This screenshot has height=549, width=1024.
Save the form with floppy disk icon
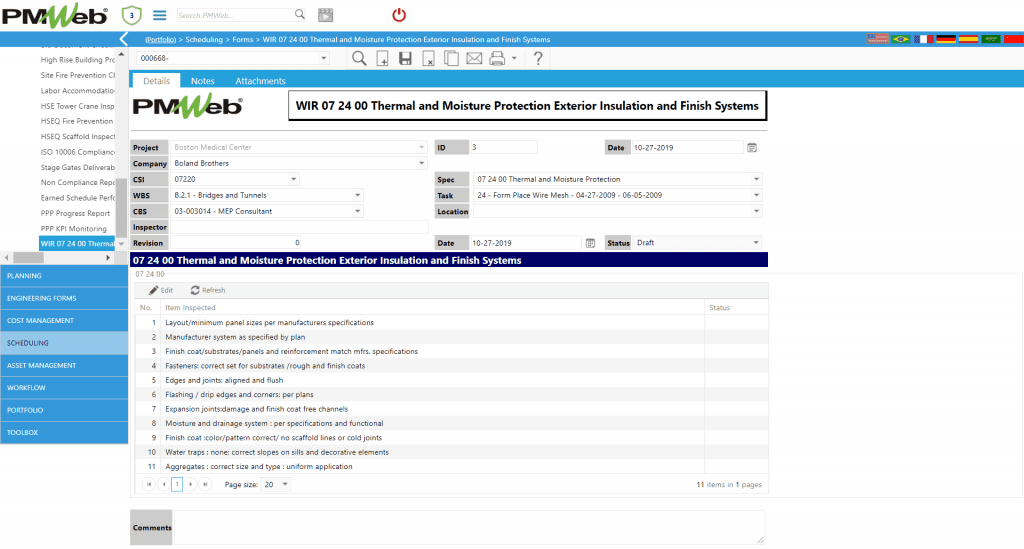coord(406,58)
